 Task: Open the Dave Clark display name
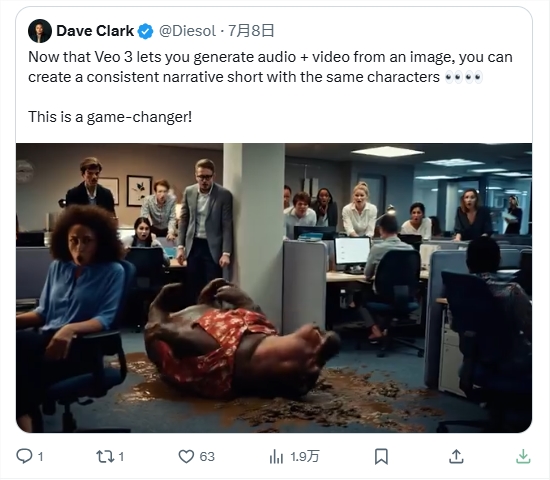(95, 31)
